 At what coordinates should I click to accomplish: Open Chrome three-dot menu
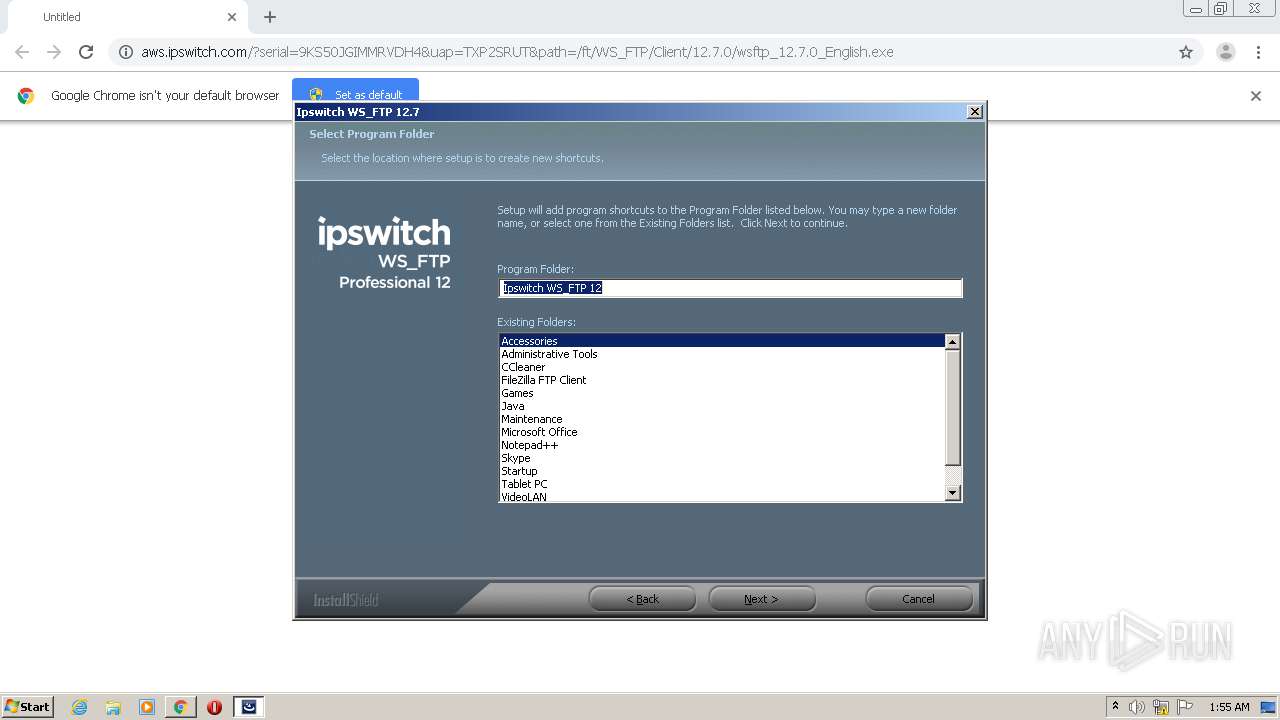[1258, 52]
